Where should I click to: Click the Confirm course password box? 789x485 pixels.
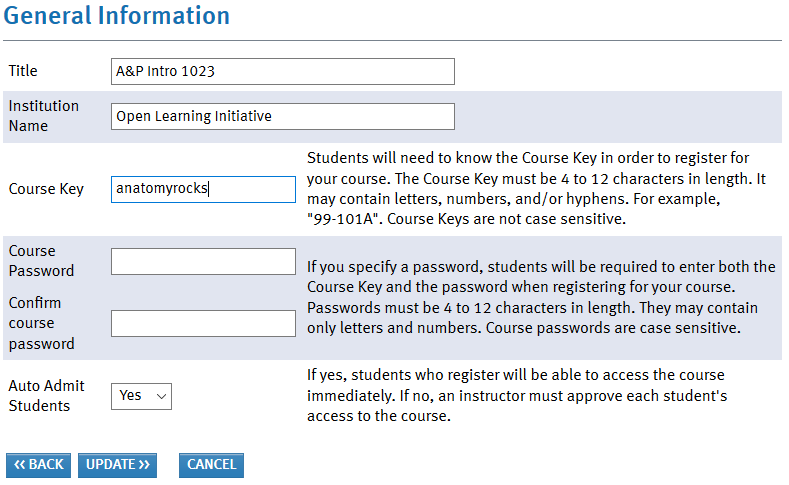tap(203, 324)
